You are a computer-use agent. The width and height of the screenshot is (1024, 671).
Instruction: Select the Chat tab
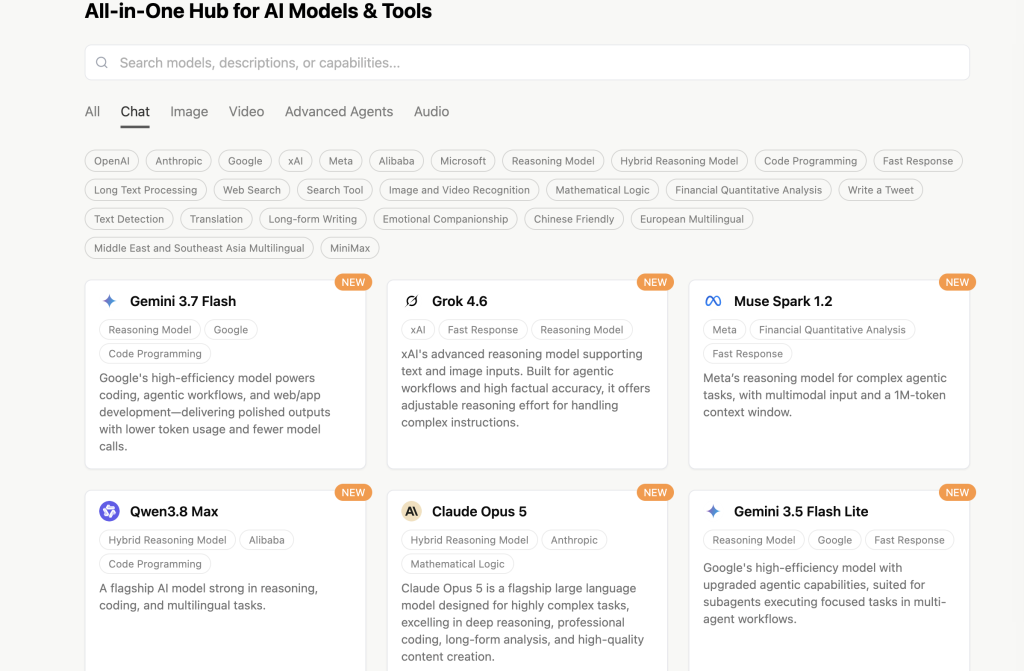(135, 112)
